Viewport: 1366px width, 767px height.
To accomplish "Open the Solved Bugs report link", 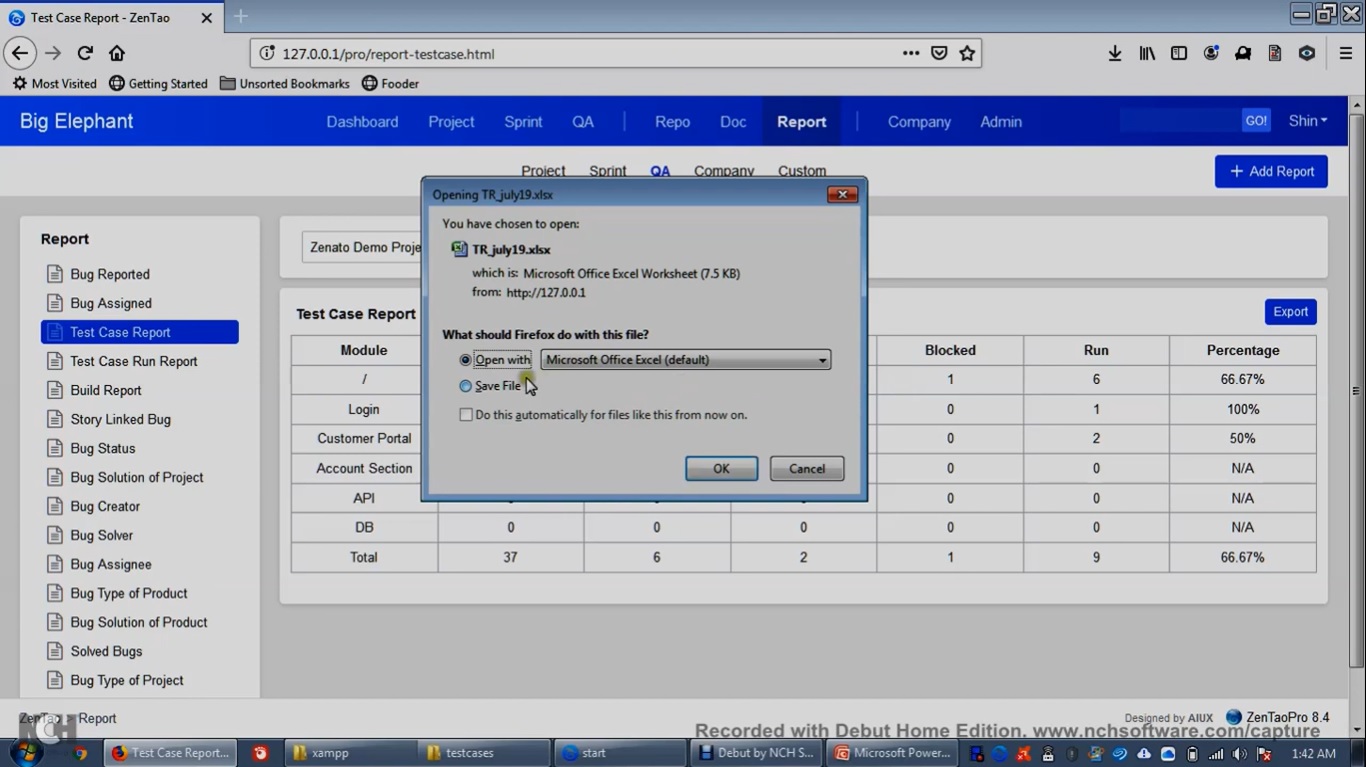I will 106,651.
